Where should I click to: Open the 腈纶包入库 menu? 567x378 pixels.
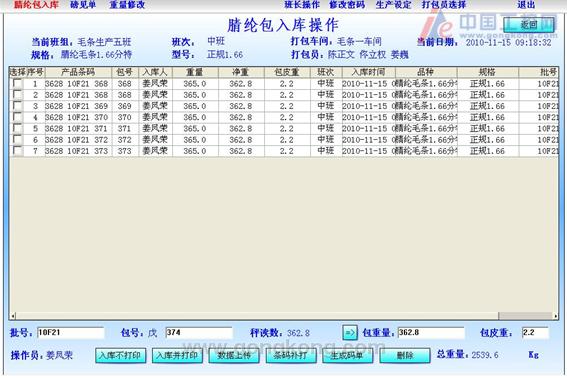coord(36,5)
